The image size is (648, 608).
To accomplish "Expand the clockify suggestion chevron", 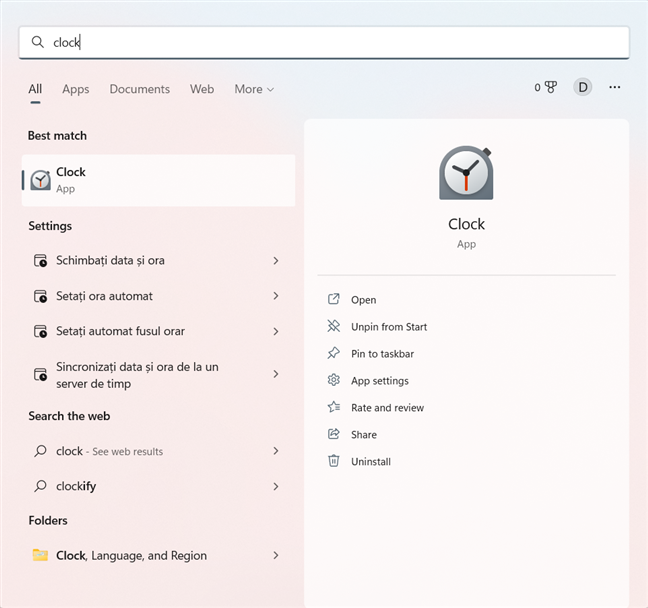I will pos(276,486).
